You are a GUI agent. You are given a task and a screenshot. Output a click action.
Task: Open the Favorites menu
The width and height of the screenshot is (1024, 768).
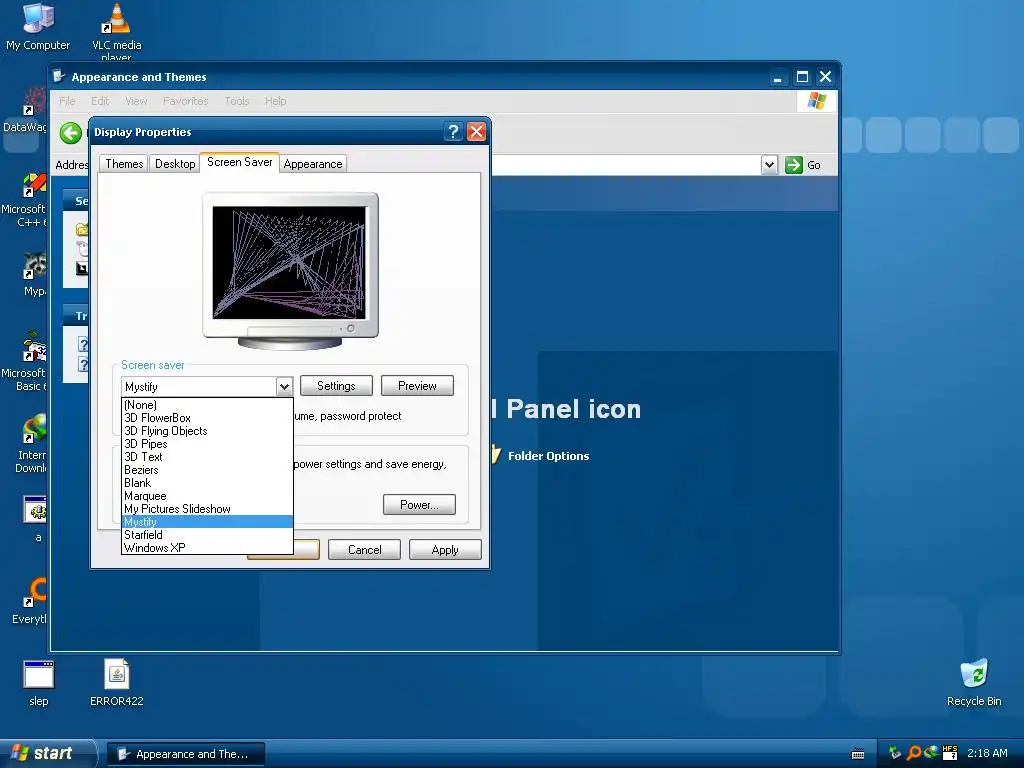pos(185,101)
